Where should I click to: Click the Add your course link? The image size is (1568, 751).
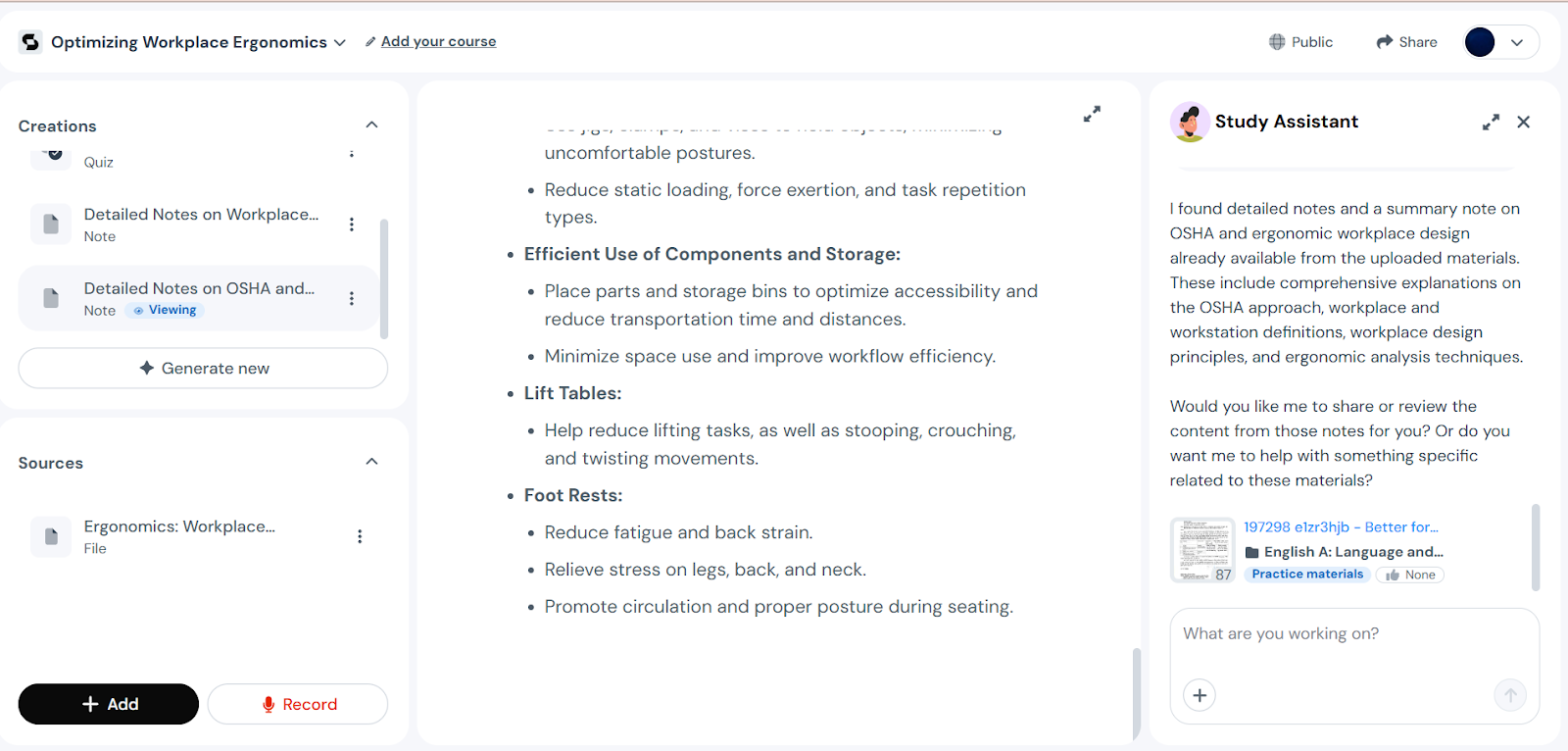click(438, 41)
